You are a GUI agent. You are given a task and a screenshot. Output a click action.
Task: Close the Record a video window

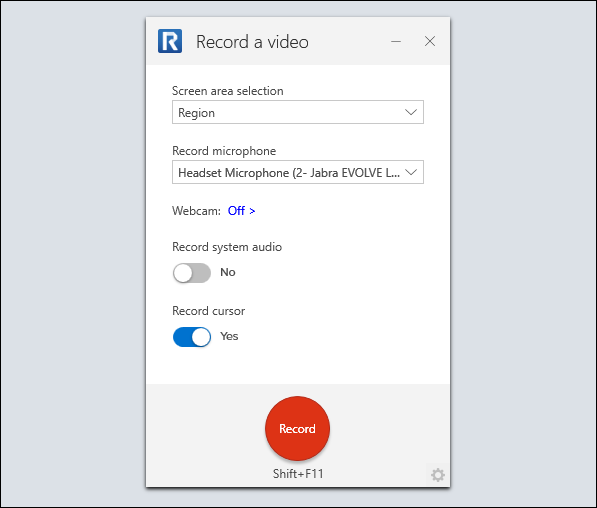[430, 41]
